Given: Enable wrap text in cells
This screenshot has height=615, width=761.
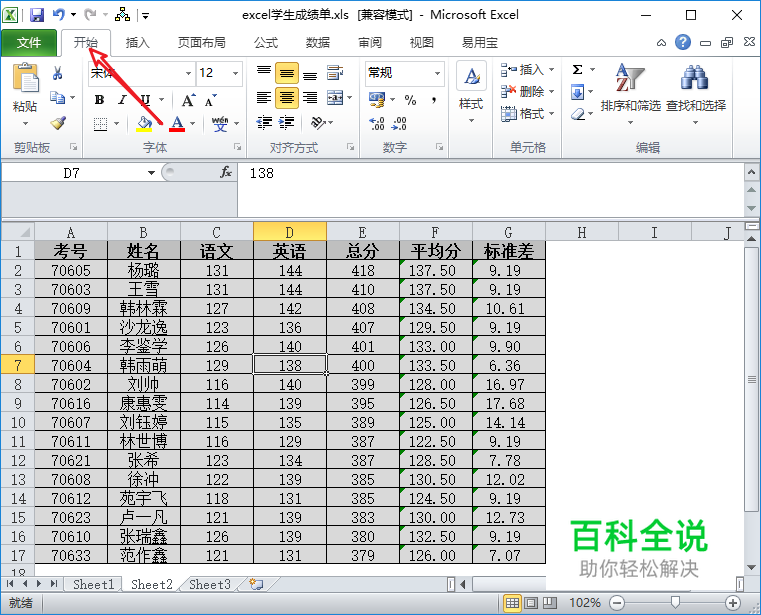Looking at the screenshot, I should coord(335,73).
